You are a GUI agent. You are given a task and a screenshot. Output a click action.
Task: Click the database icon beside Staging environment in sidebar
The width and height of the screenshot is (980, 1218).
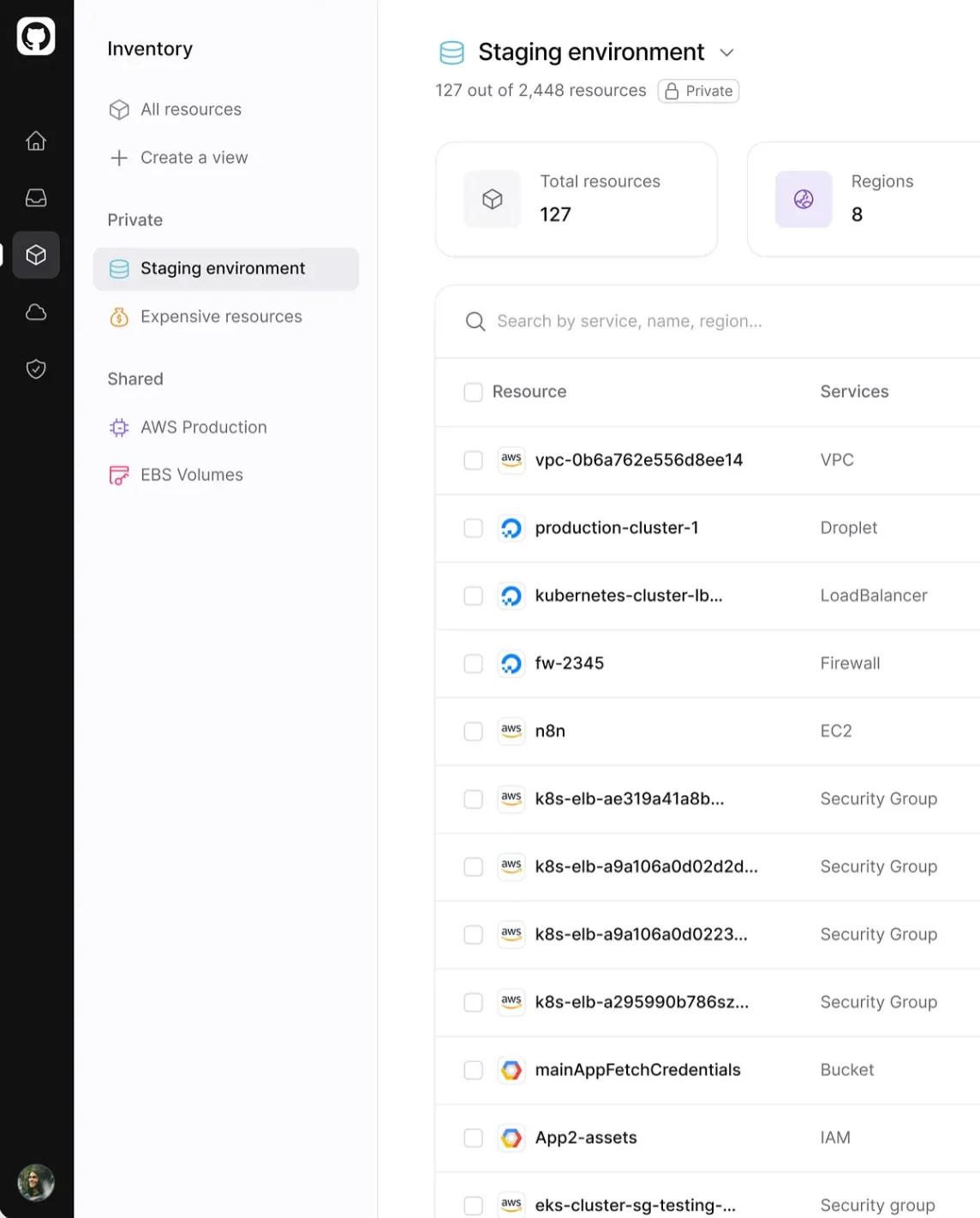(119, 269)
